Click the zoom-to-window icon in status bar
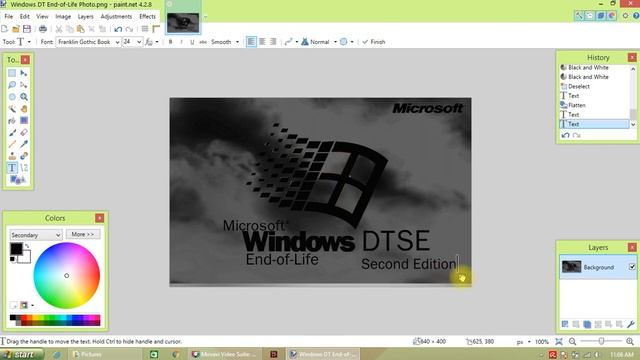Image resolution: width=640 pixels, height=360 pixels. (559, 341)
